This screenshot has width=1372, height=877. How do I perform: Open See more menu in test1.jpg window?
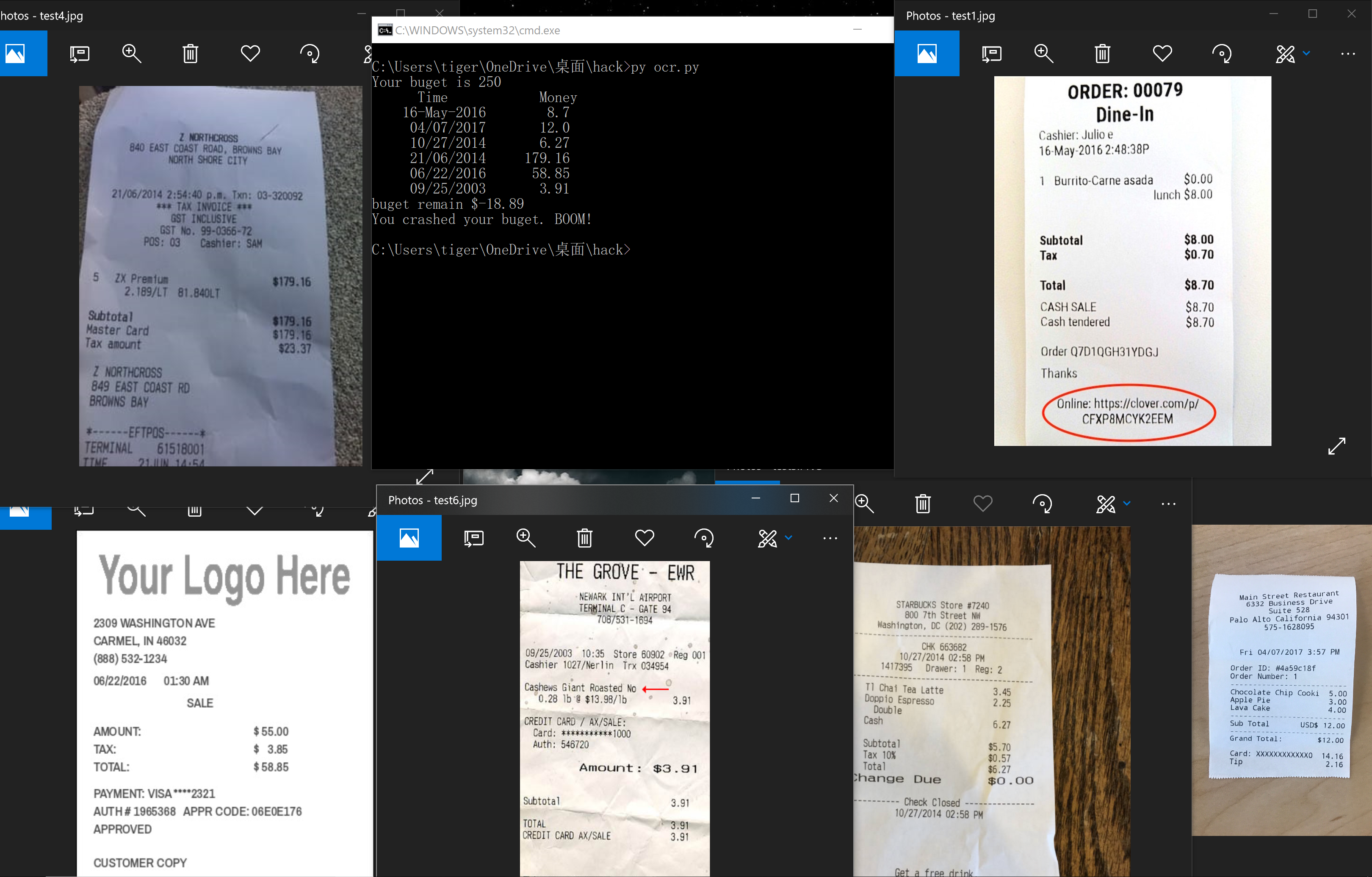click(1348, 53)
